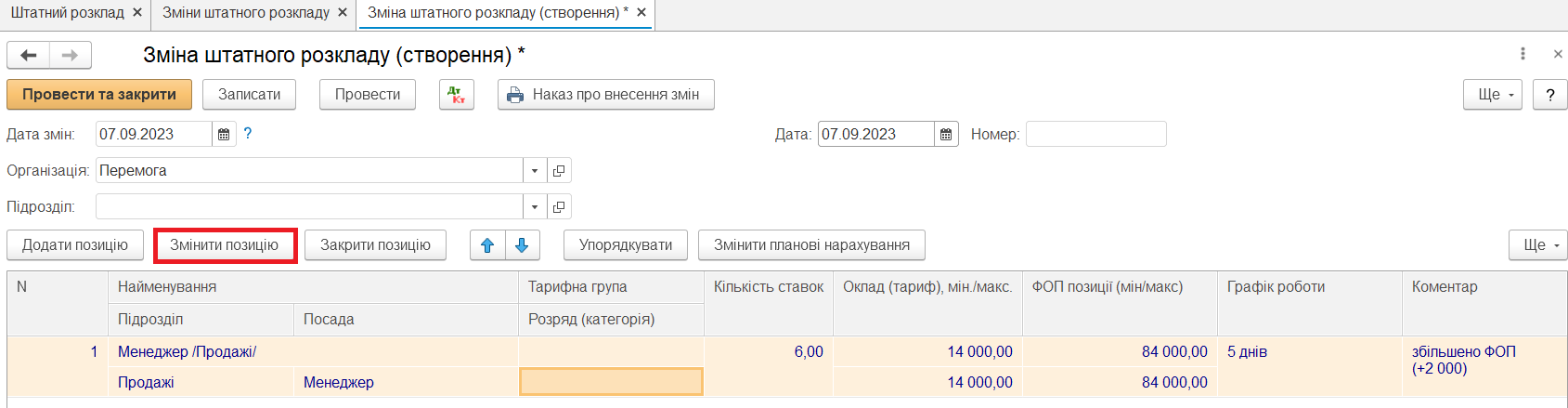Image resolution: width=1568 pixels, height=408 pixels.
Task: Click the Графік роботи column header
Action: [x=1310, y=303]
